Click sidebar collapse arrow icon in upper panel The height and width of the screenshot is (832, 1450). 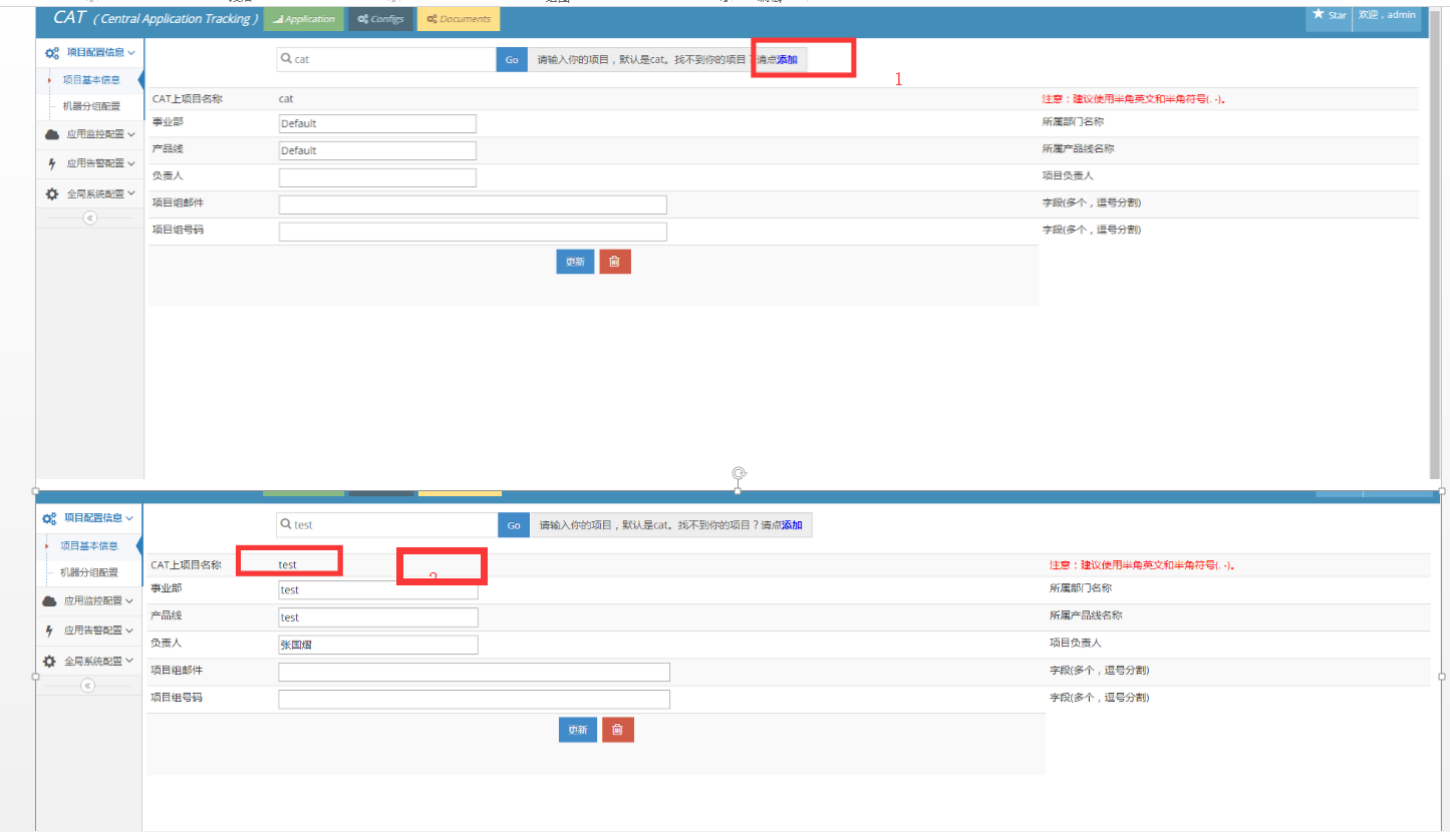[90, 218]
